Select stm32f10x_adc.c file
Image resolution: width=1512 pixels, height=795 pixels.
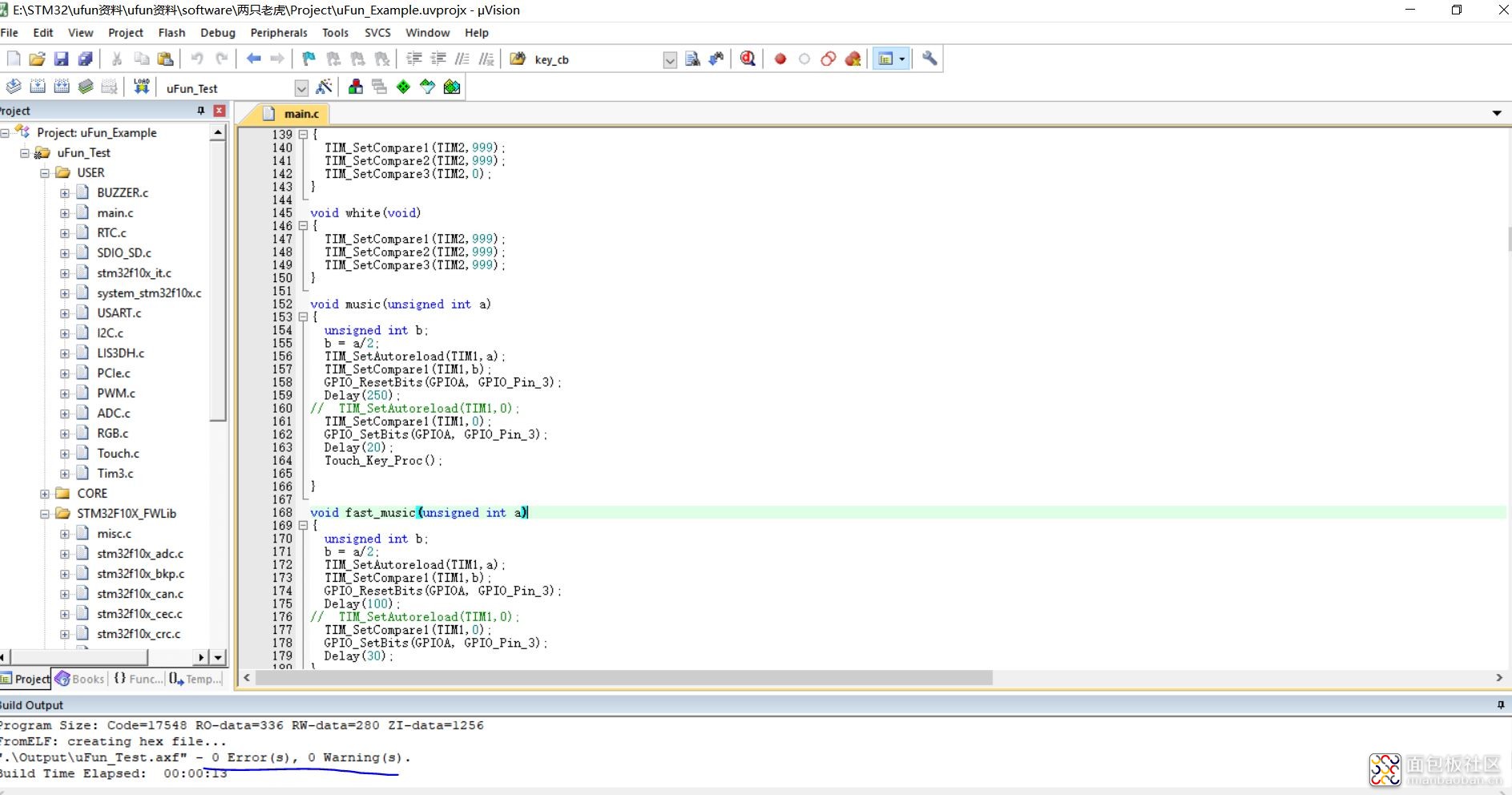pos(139,554)
